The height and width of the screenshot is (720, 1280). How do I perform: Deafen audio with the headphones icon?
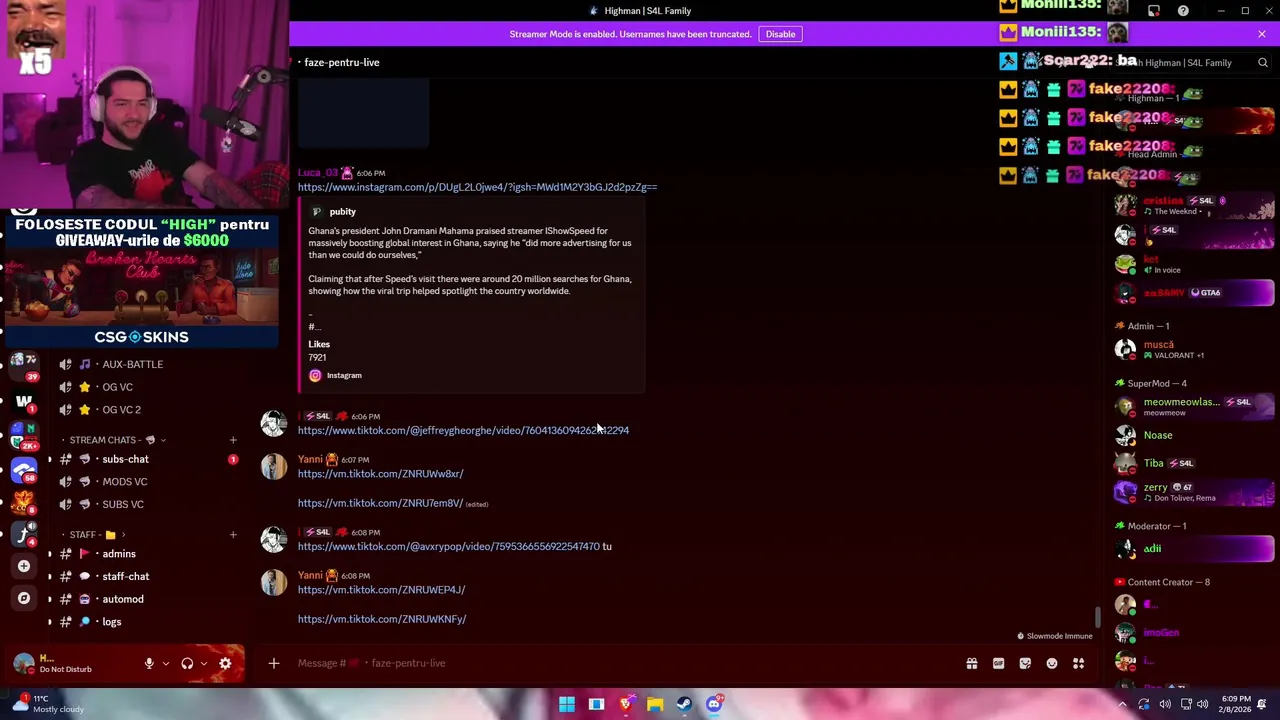187,663
